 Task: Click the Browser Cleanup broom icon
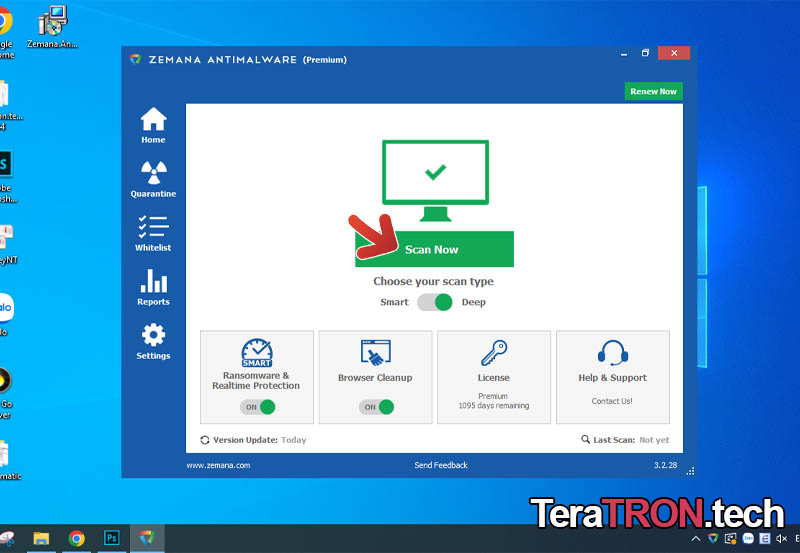coord(376,353)
